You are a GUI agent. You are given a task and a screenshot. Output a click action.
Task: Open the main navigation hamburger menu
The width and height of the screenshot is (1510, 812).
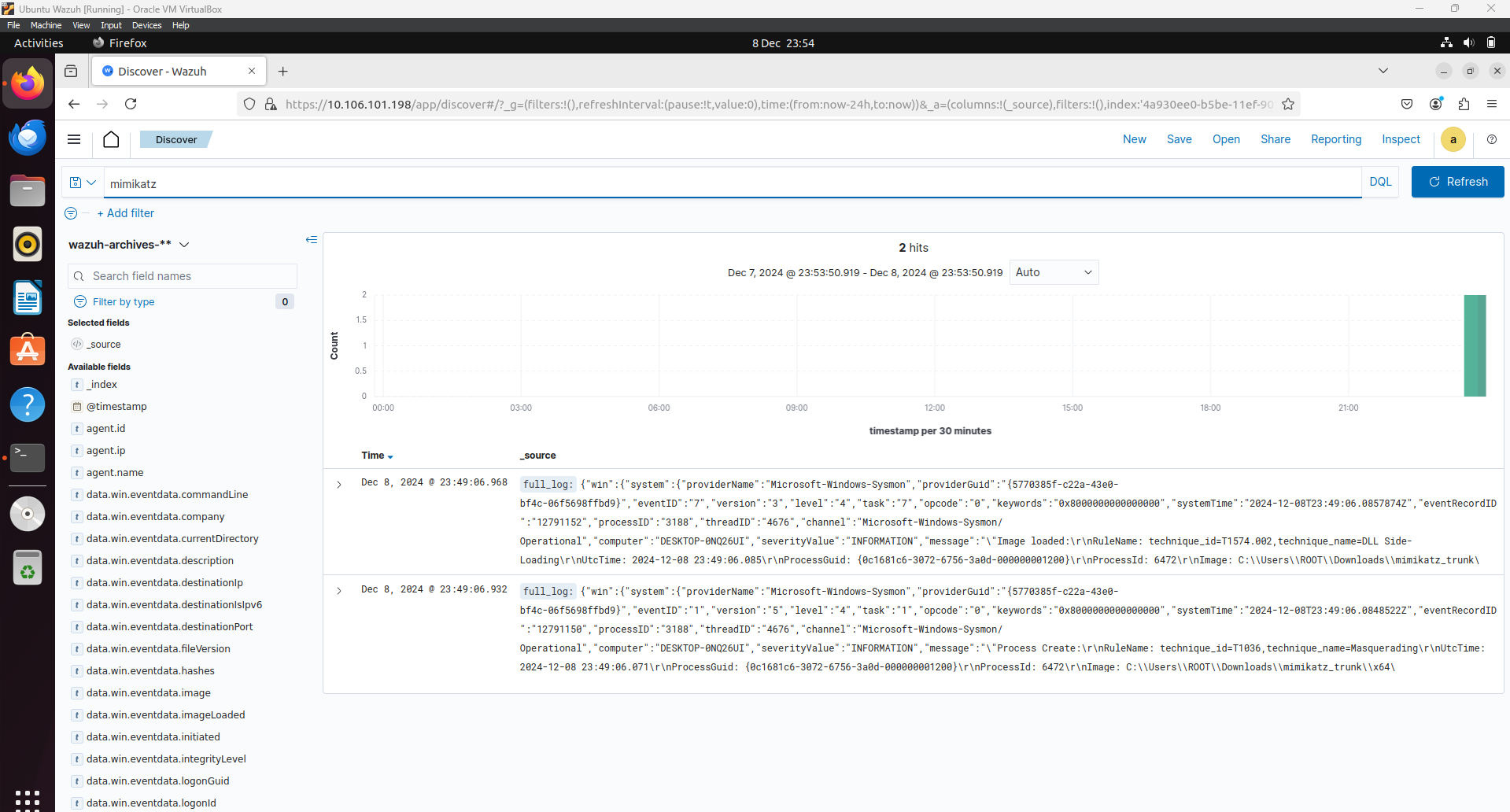(73, 139)
